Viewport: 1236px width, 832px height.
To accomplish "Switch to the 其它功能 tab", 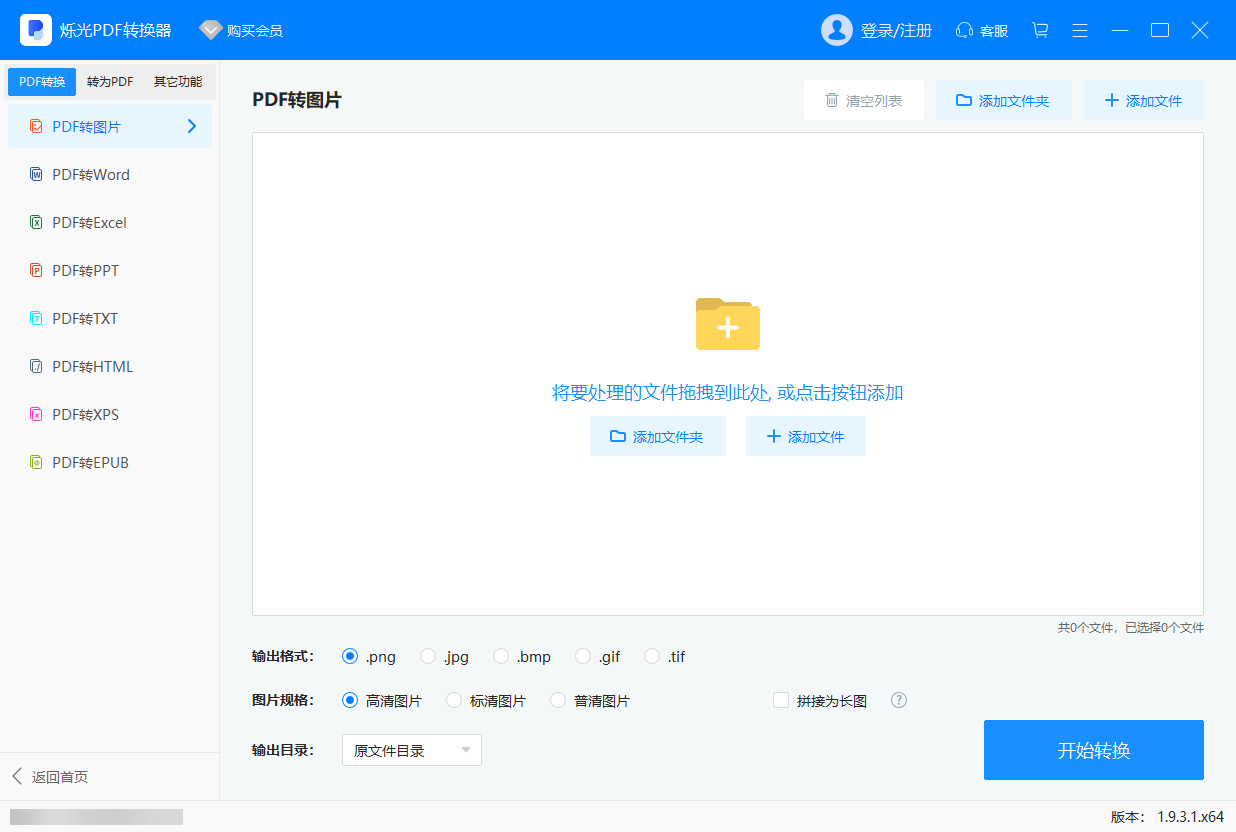I will click(x=178, y=82).
